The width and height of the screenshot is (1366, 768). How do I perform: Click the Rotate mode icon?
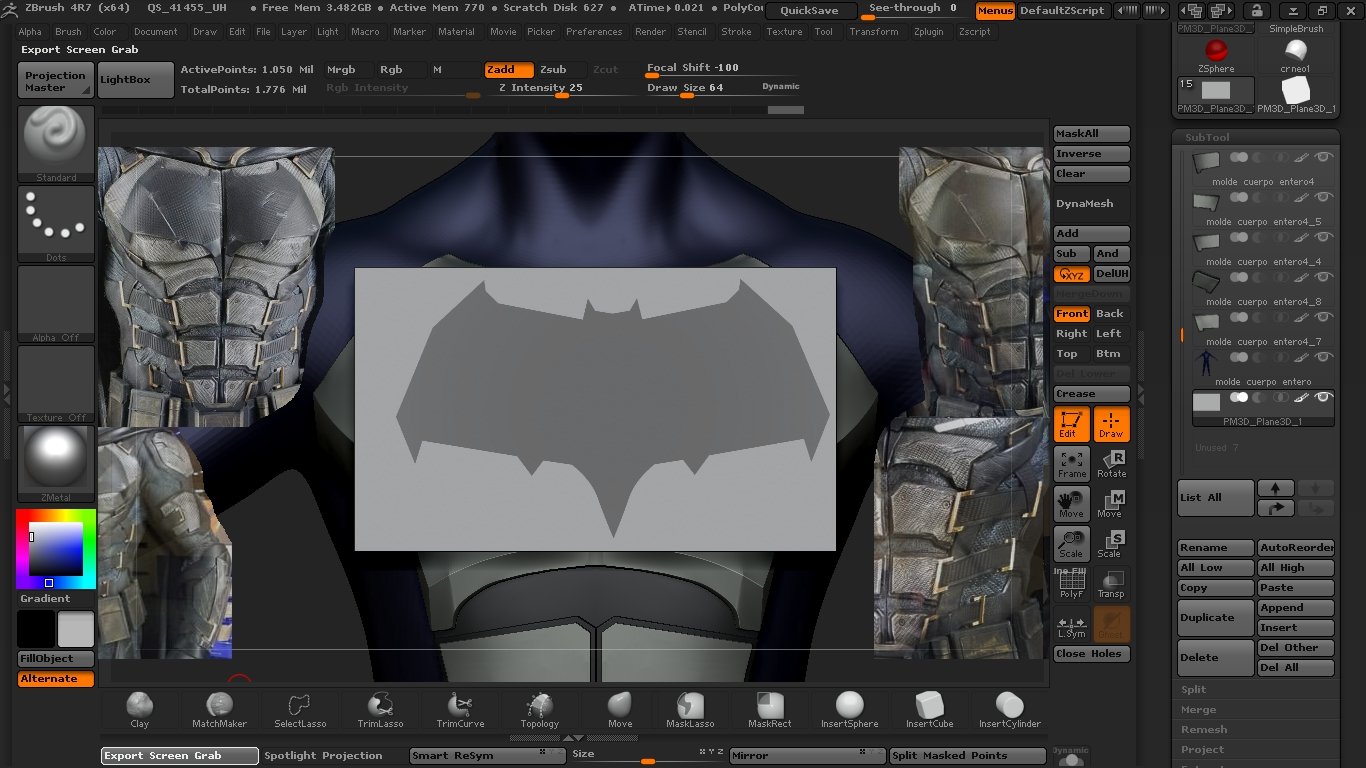[1112, 464]
